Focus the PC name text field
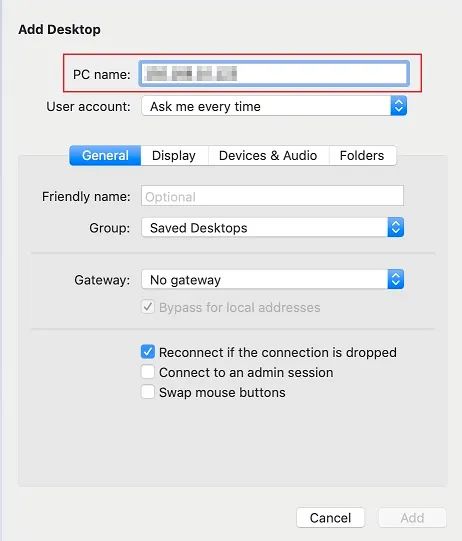462x541 pixels. tap(274, 73)
